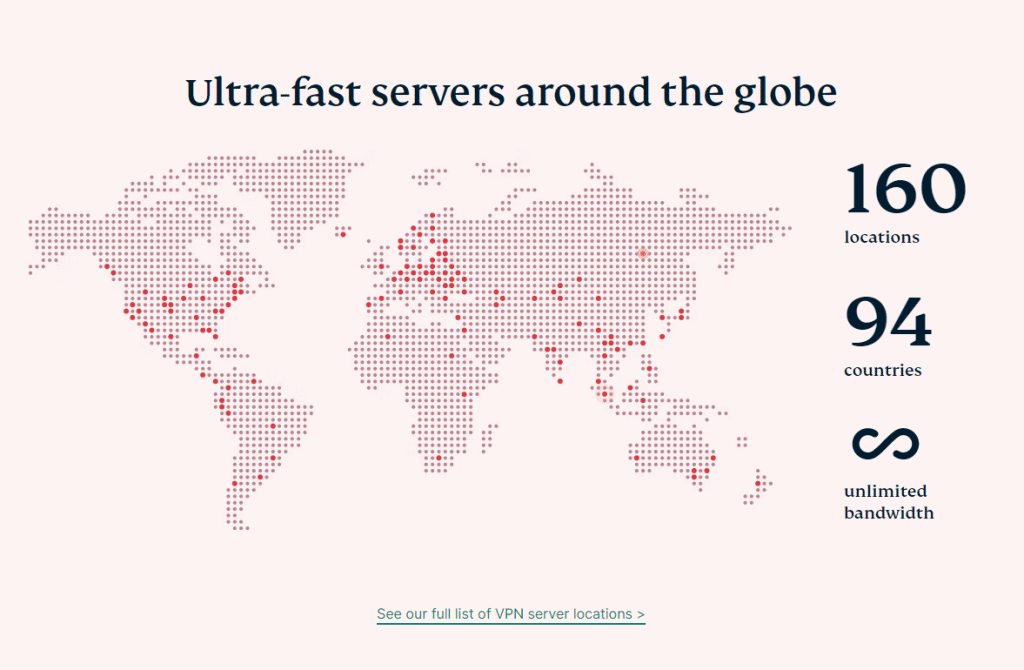The height and width of the screenshot is (670, 1024).
Task: Select the "locations" label under 160
Action: point(881,238)
